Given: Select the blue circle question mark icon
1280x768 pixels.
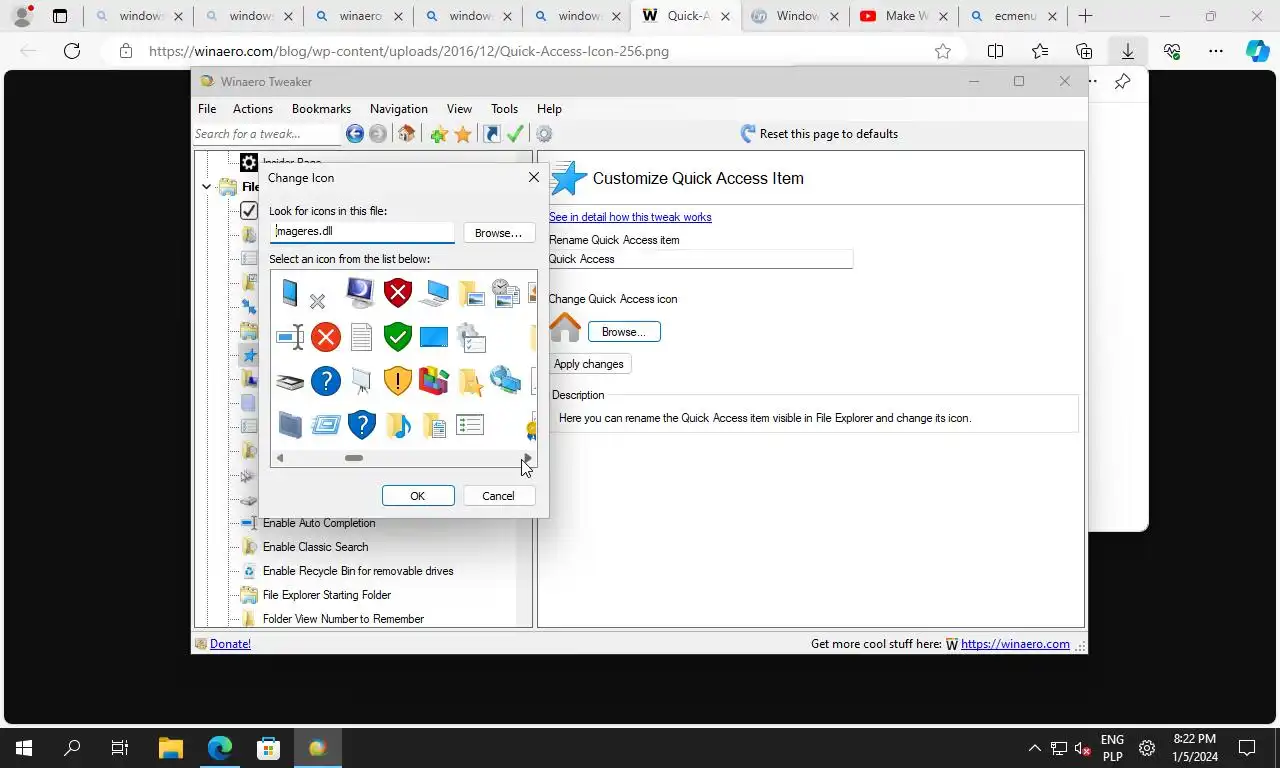Looking at the screenshot, I should pyautogui.click(x=326, y=381).
